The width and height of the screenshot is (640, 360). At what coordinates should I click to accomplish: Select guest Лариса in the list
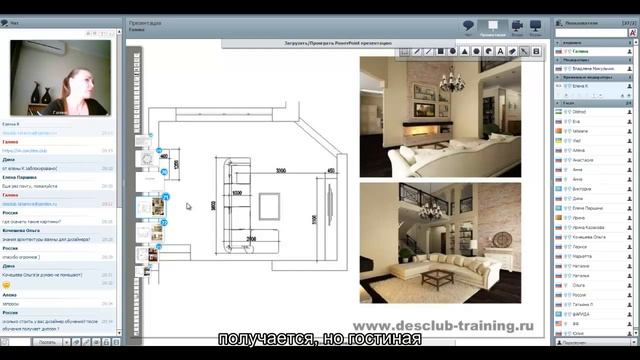pos(594,247)
